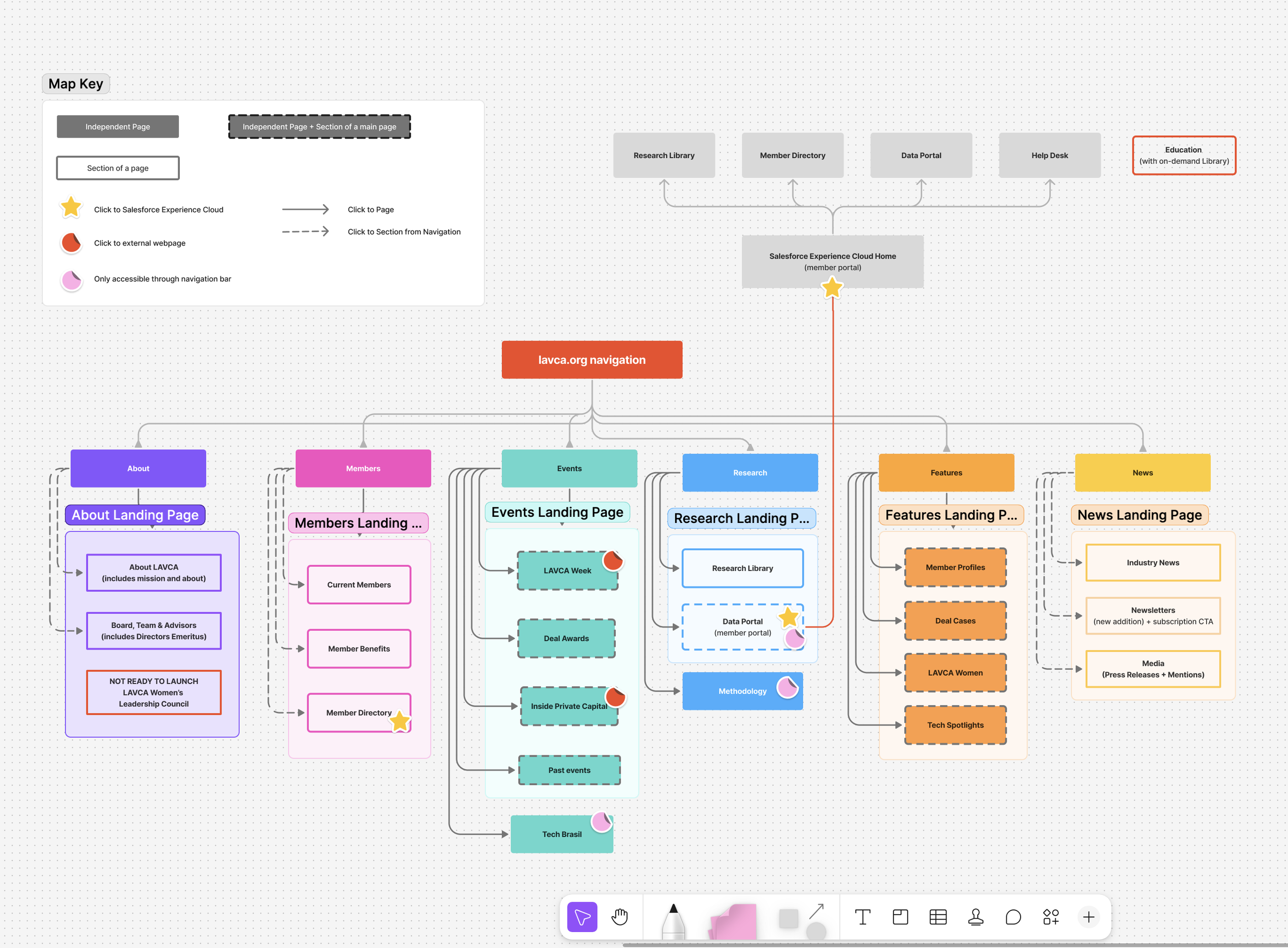Viewport: 1288px width, 948px height.
Task: Select the Hand pan tool
Action: point(620,917)
